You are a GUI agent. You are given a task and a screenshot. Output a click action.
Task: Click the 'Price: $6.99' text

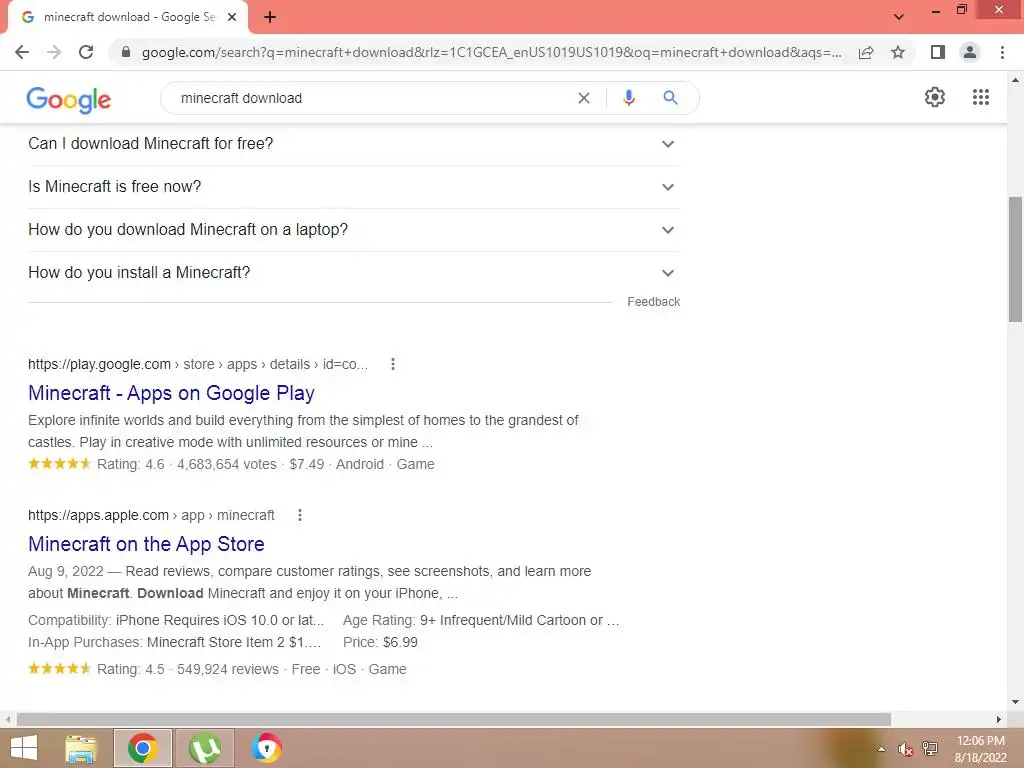tap(380, 642)
